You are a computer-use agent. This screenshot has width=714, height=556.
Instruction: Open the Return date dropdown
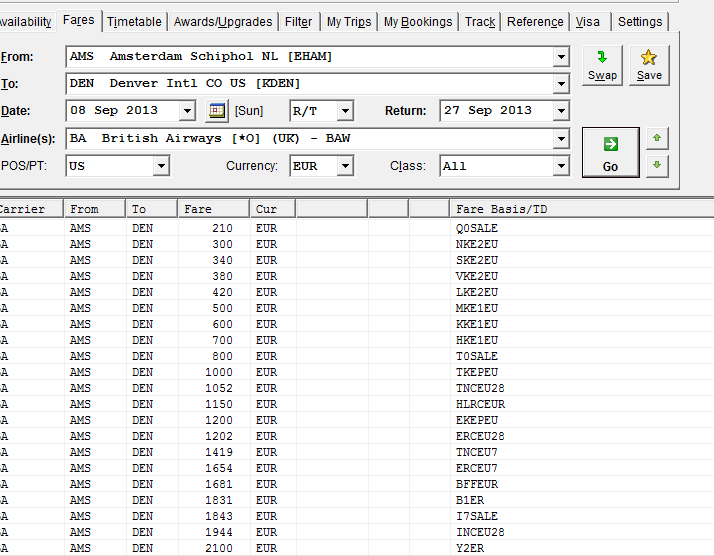coord(561,111)
